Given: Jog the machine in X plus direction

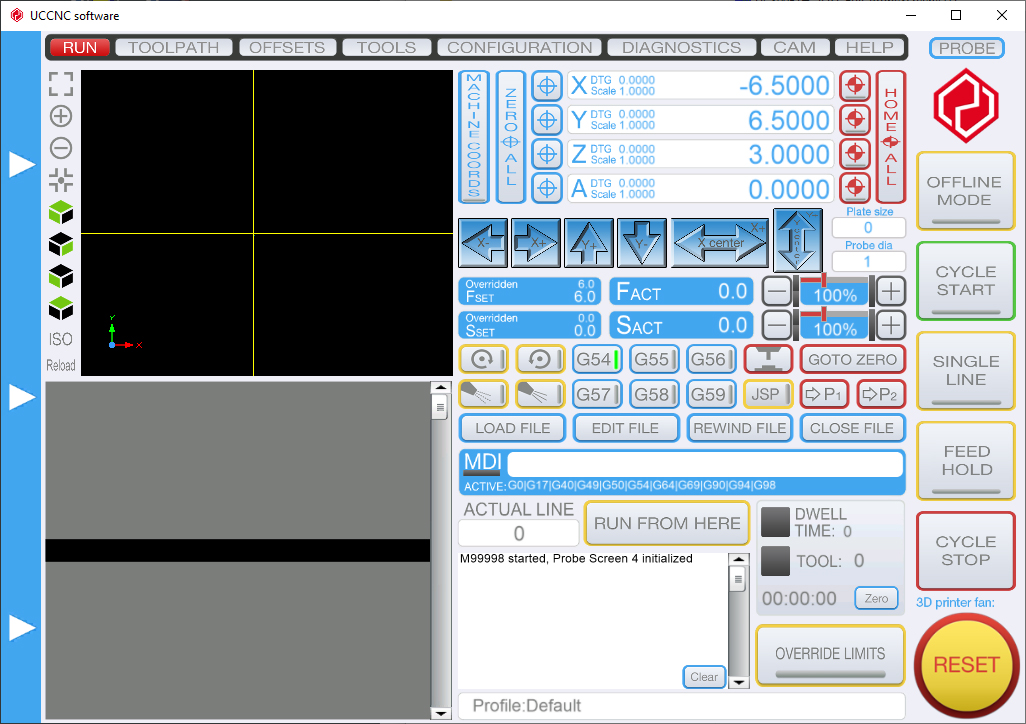Looking at the screenshot, I should 536,242.
